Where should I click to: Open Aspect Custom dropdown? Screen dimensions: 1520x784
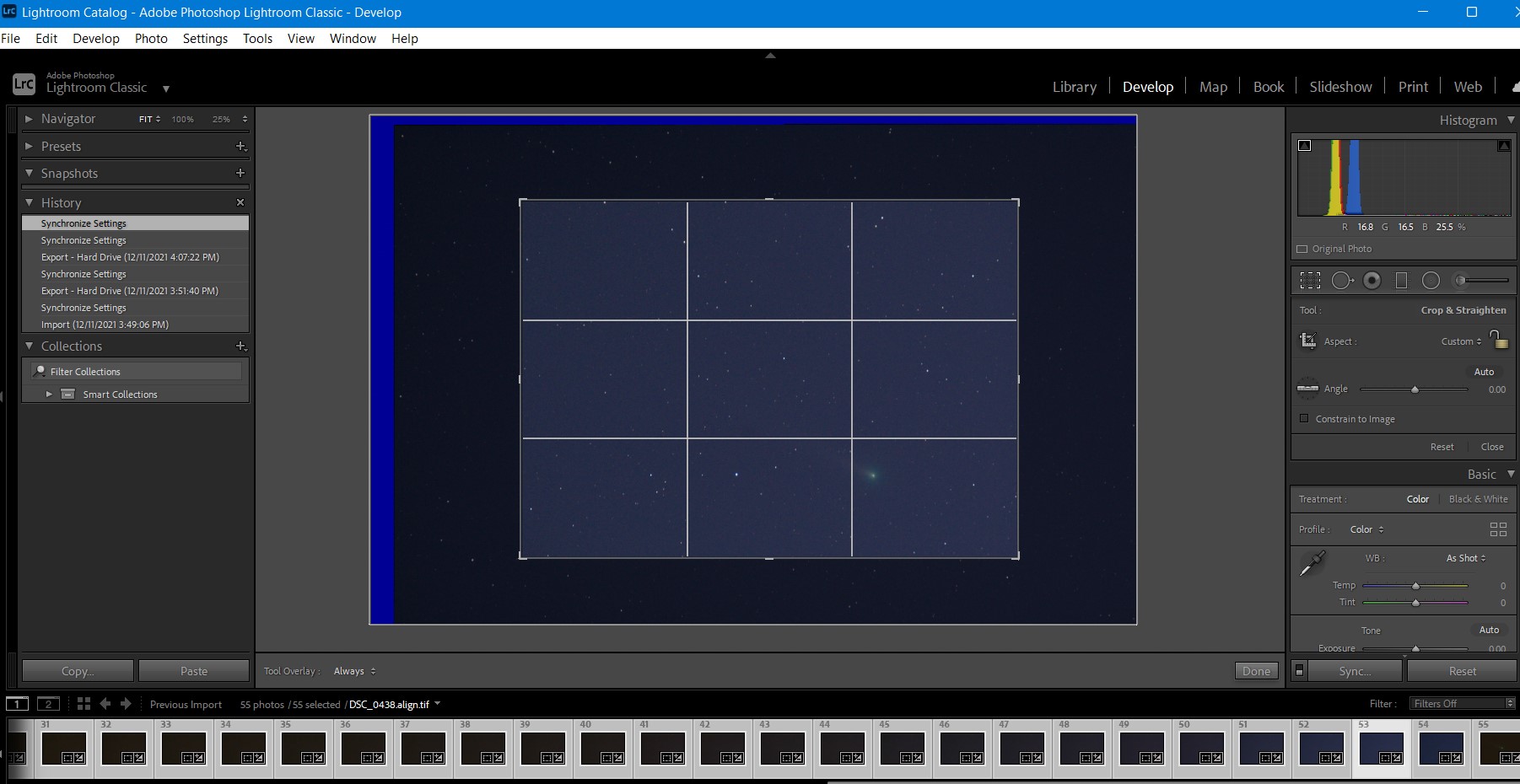point(1461,341)
